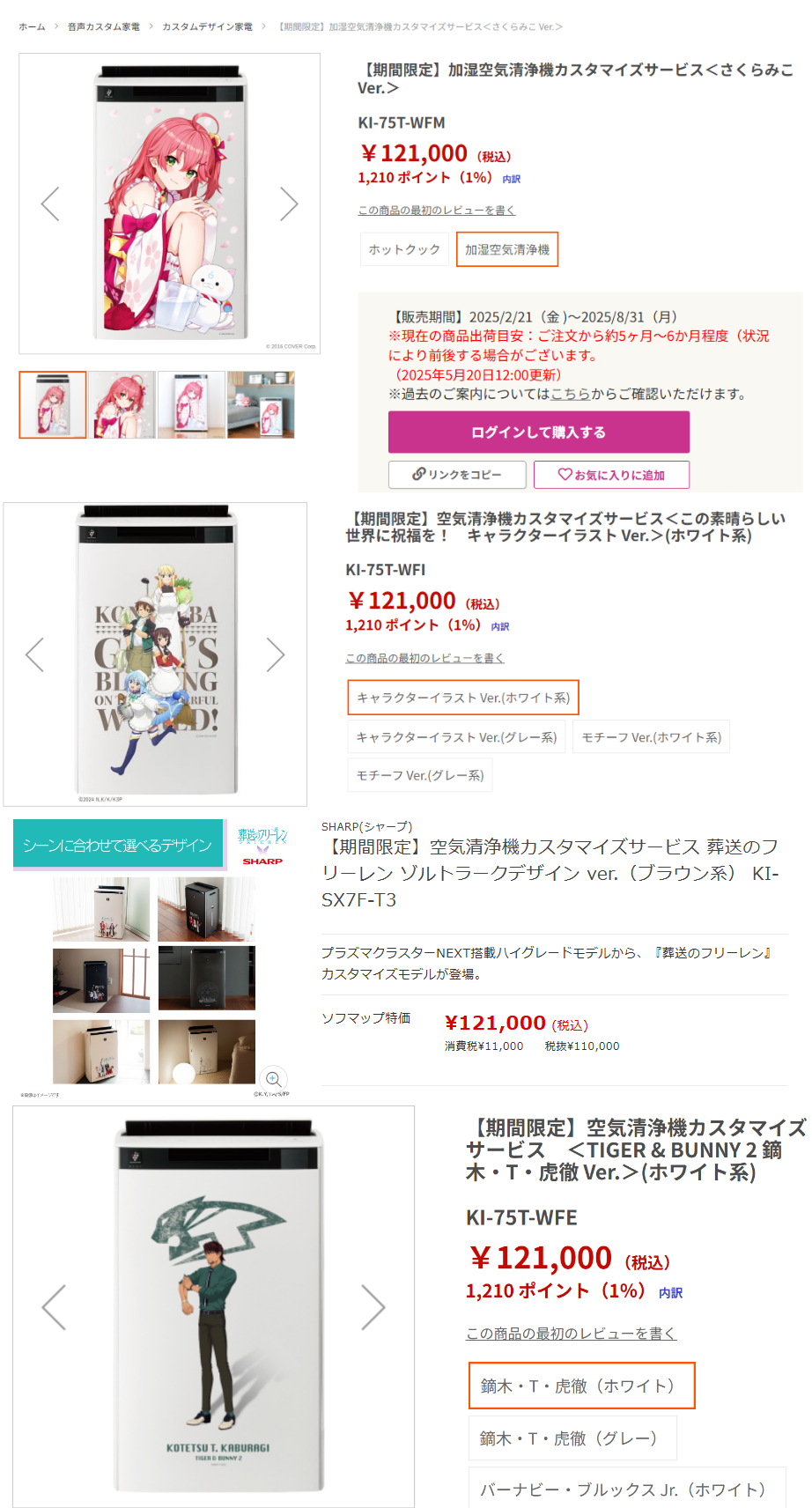The image size is (812, 1508).
Task: Select the ホットクック product option
Action: pos(404,249)
